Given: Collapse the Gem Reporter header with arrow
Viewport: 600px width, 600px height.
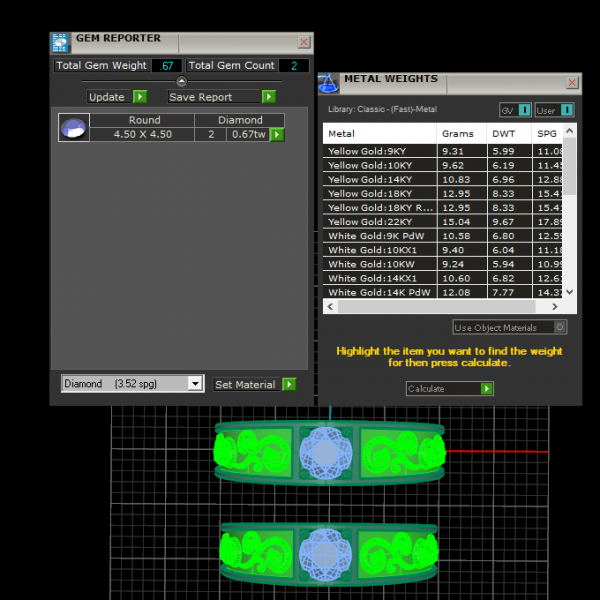Looking at the screenshot, I should (x=181, y=81).
